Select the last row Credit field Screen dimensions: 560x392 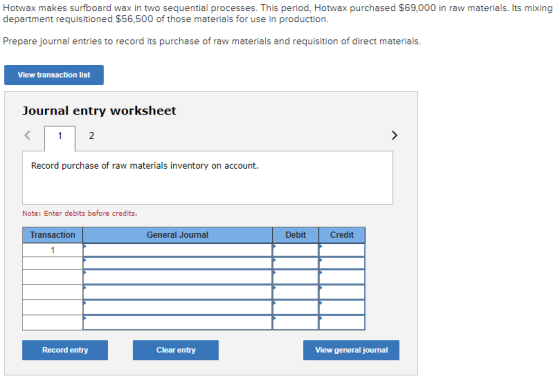pos(342,322)
